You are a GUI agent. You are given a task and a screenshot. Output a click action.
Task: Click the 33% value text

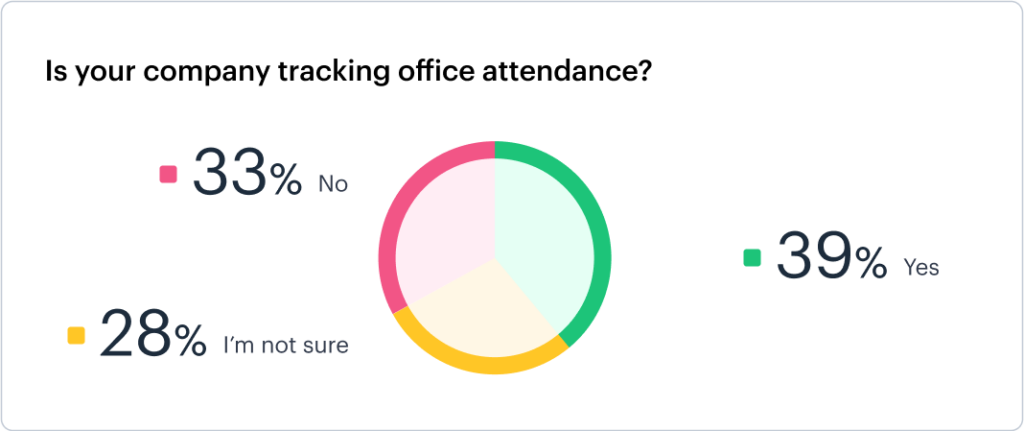tap(247, 174)
